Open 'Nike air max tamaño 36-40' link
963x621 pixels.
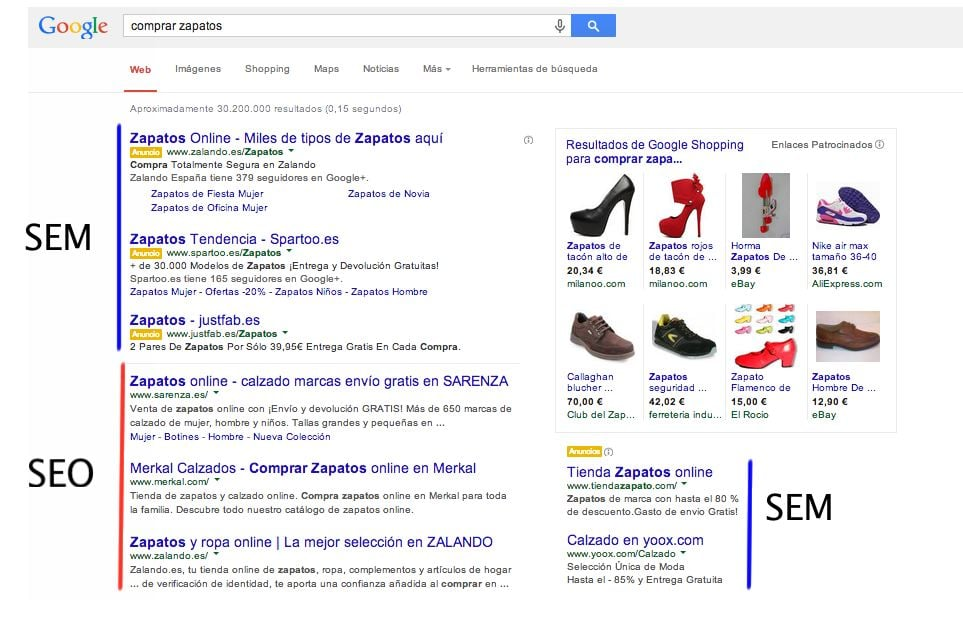[844, 251]
